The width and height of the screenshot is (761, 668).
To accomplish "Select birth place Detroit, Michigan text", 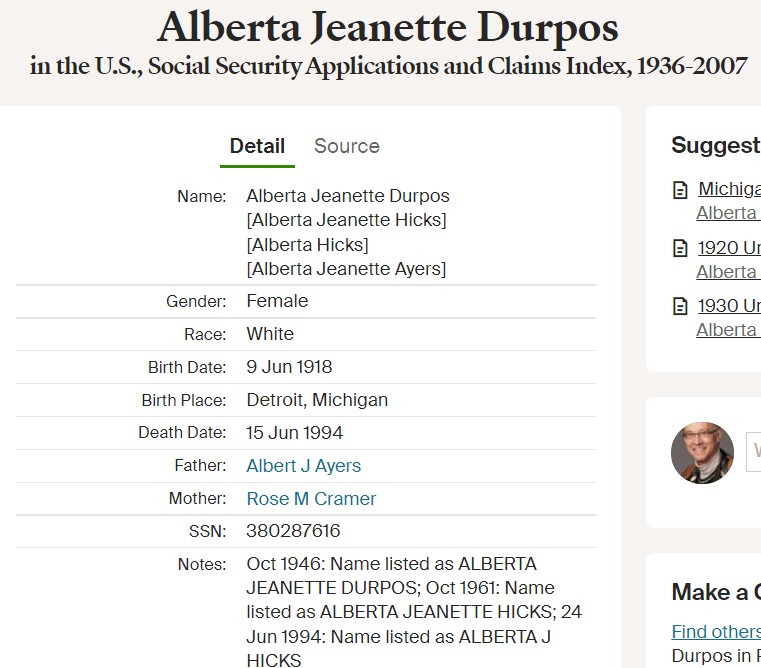I will 317,400.
